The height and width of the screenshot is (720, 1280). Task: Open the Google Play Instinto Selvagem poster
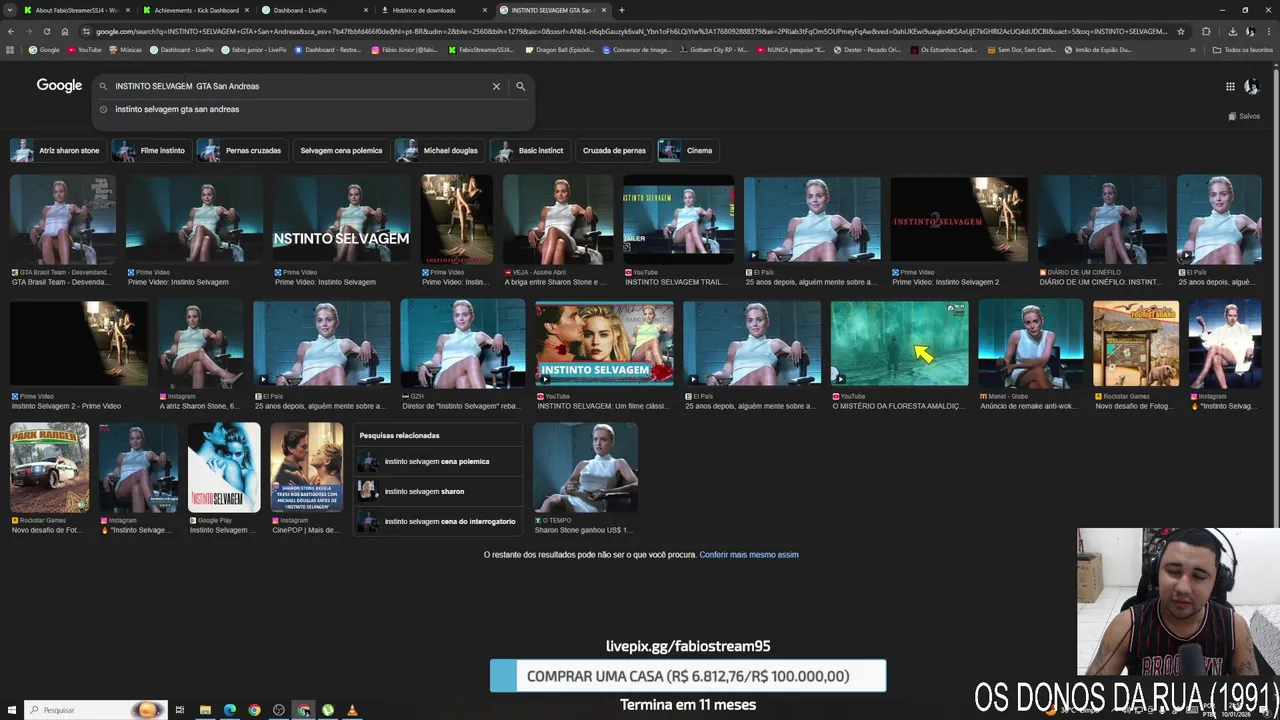click(x=224, y=467)
